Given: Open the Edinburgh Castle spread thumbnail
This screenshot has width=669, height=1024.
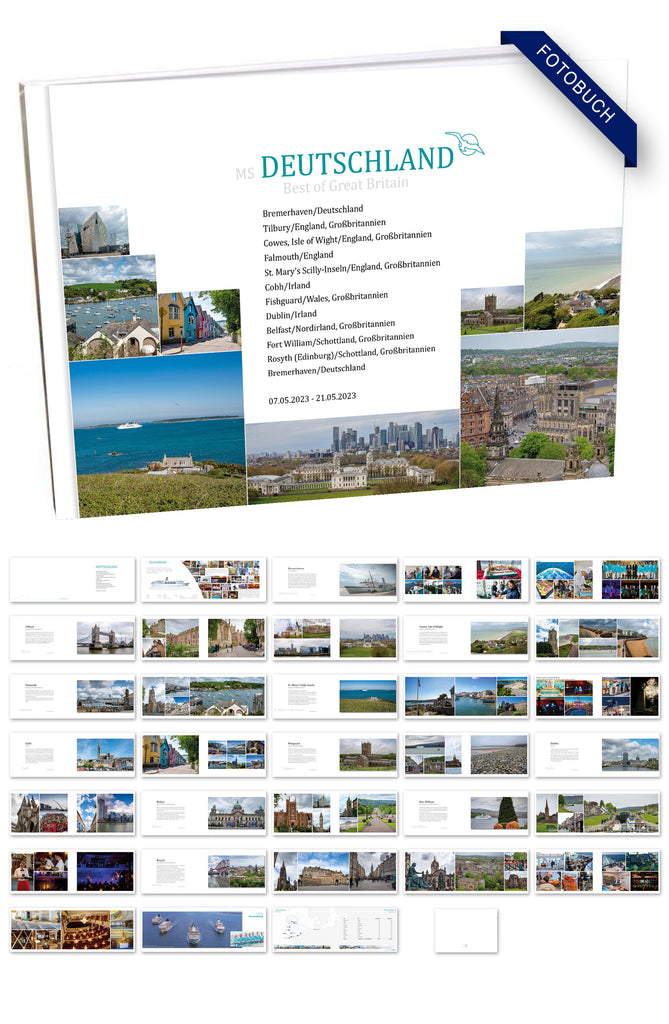Looking at the screenshot, I should coord(335,872).
